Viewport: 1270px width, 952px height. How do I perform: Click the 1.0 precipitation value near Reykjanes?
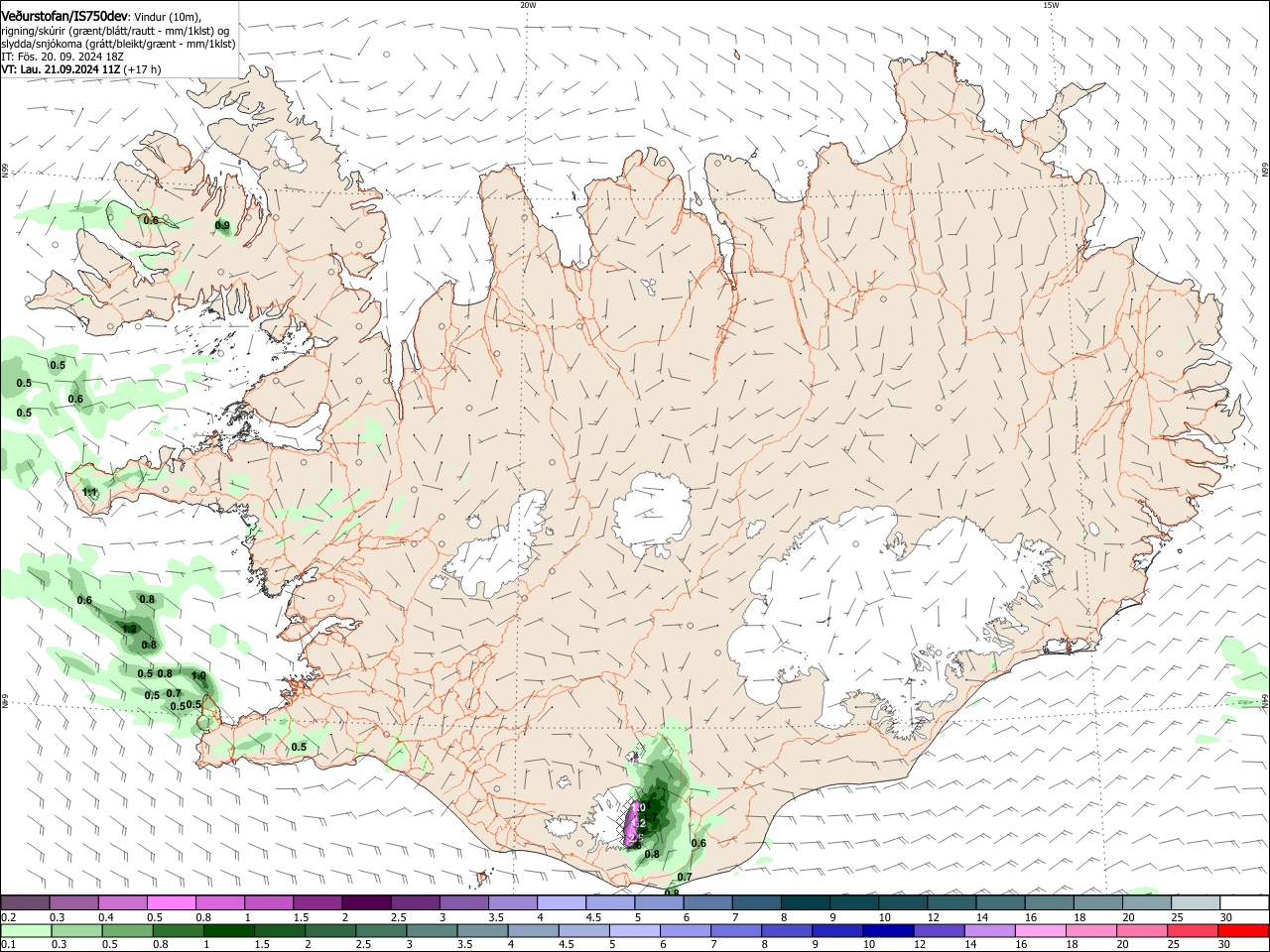point(198,676)
